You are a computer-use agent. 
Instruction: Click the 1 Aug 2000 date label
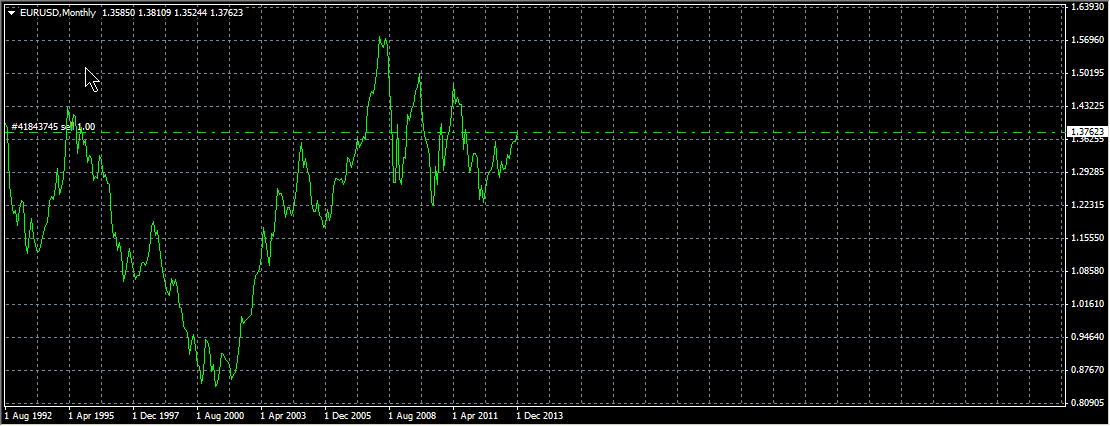[x=221, y=414]
